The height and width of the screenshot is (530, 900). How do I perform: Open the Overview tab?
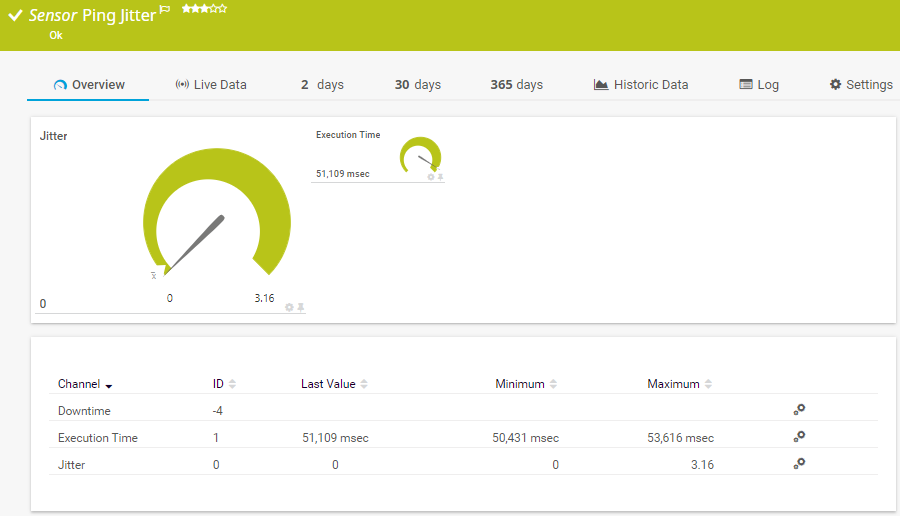point(88,85)
